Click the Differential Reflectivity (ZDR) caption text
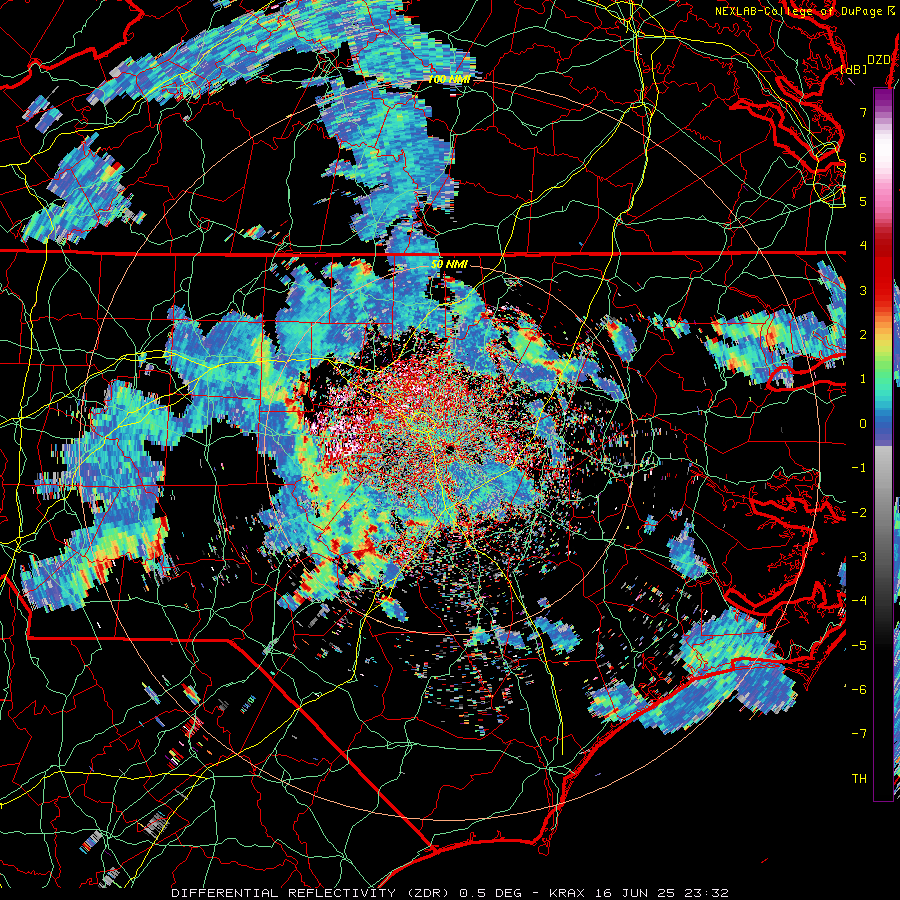900x900 pixels. tap(313, 893)
